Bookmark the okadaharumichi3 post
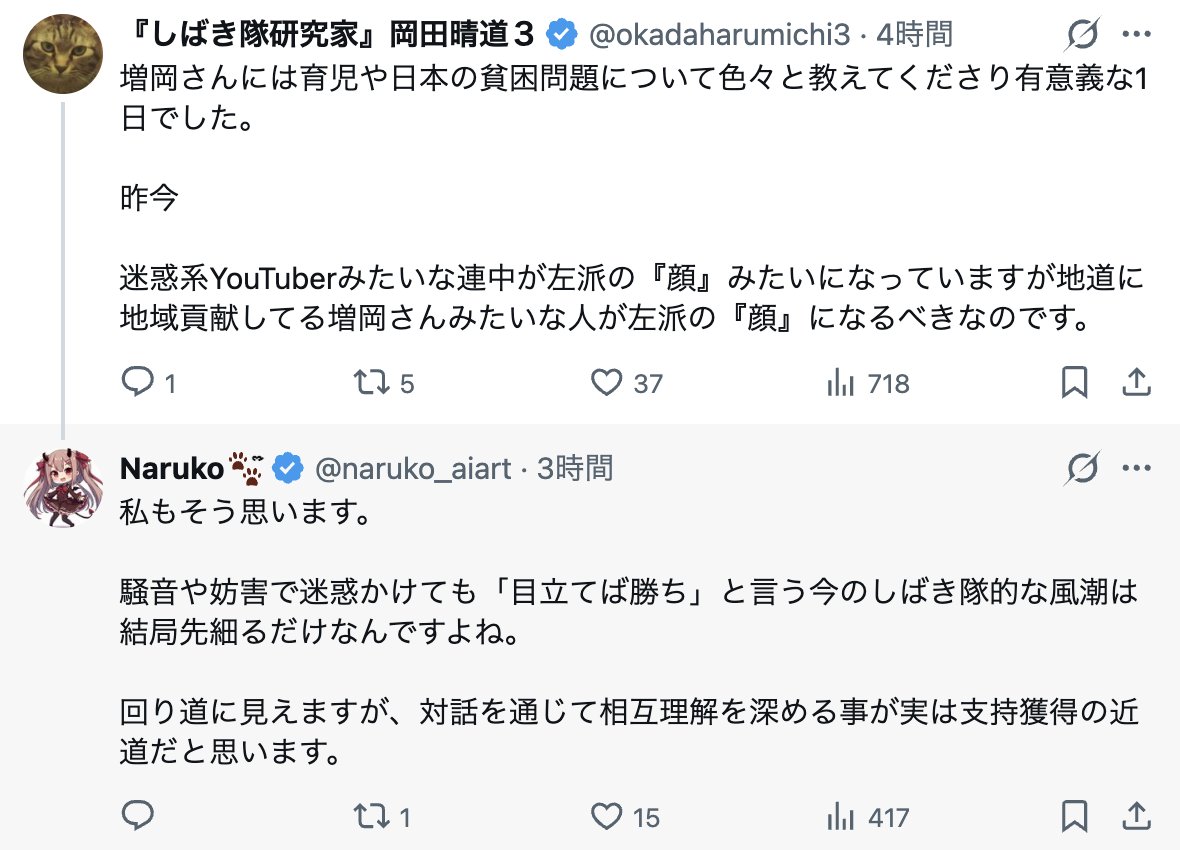Viewport: 1180px width, 850px height. click(x=1074, y=382)
